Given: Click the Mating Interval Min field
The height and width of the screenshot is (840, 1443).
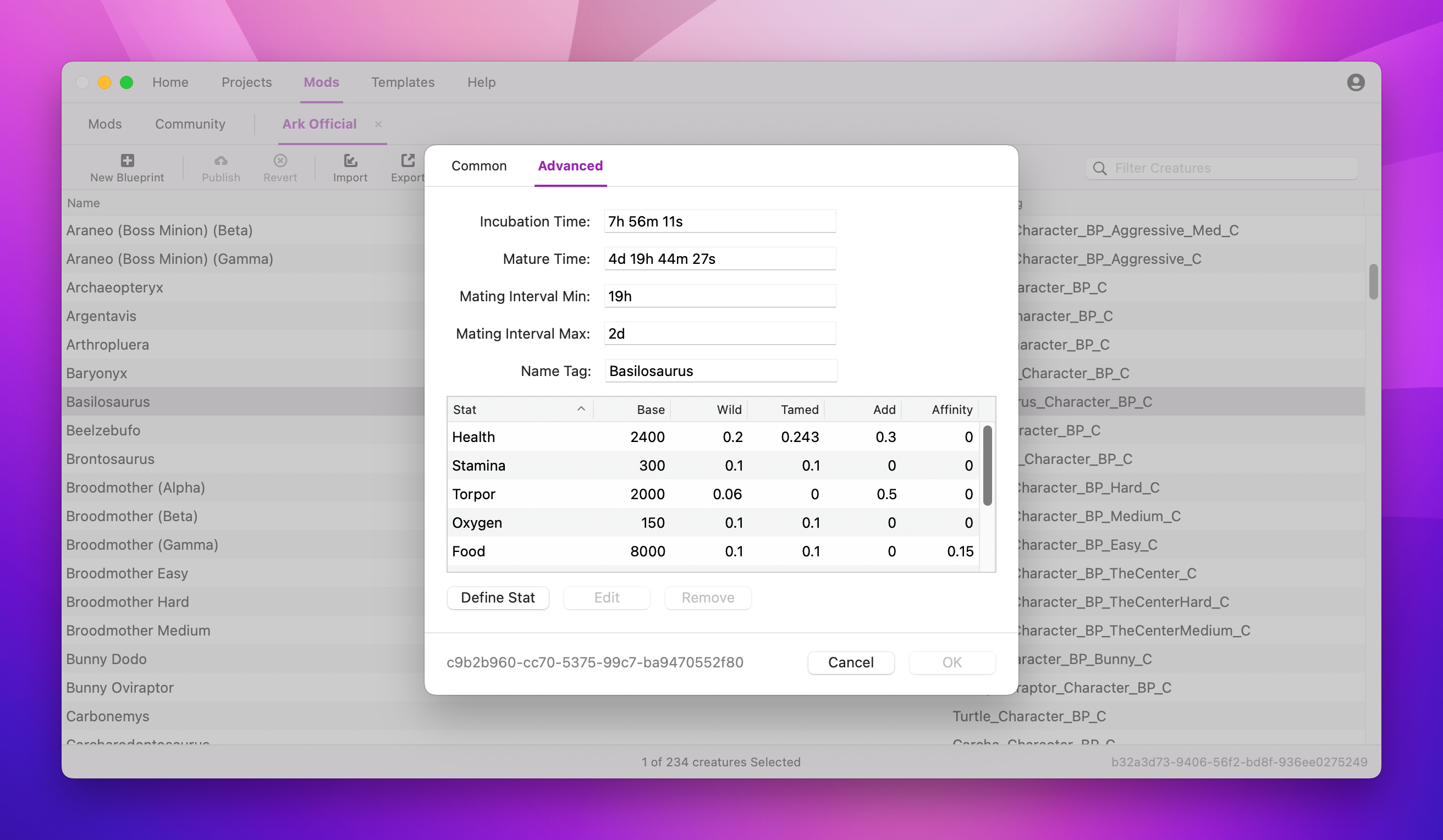Looking at the screenshot, I should [720, 296].
